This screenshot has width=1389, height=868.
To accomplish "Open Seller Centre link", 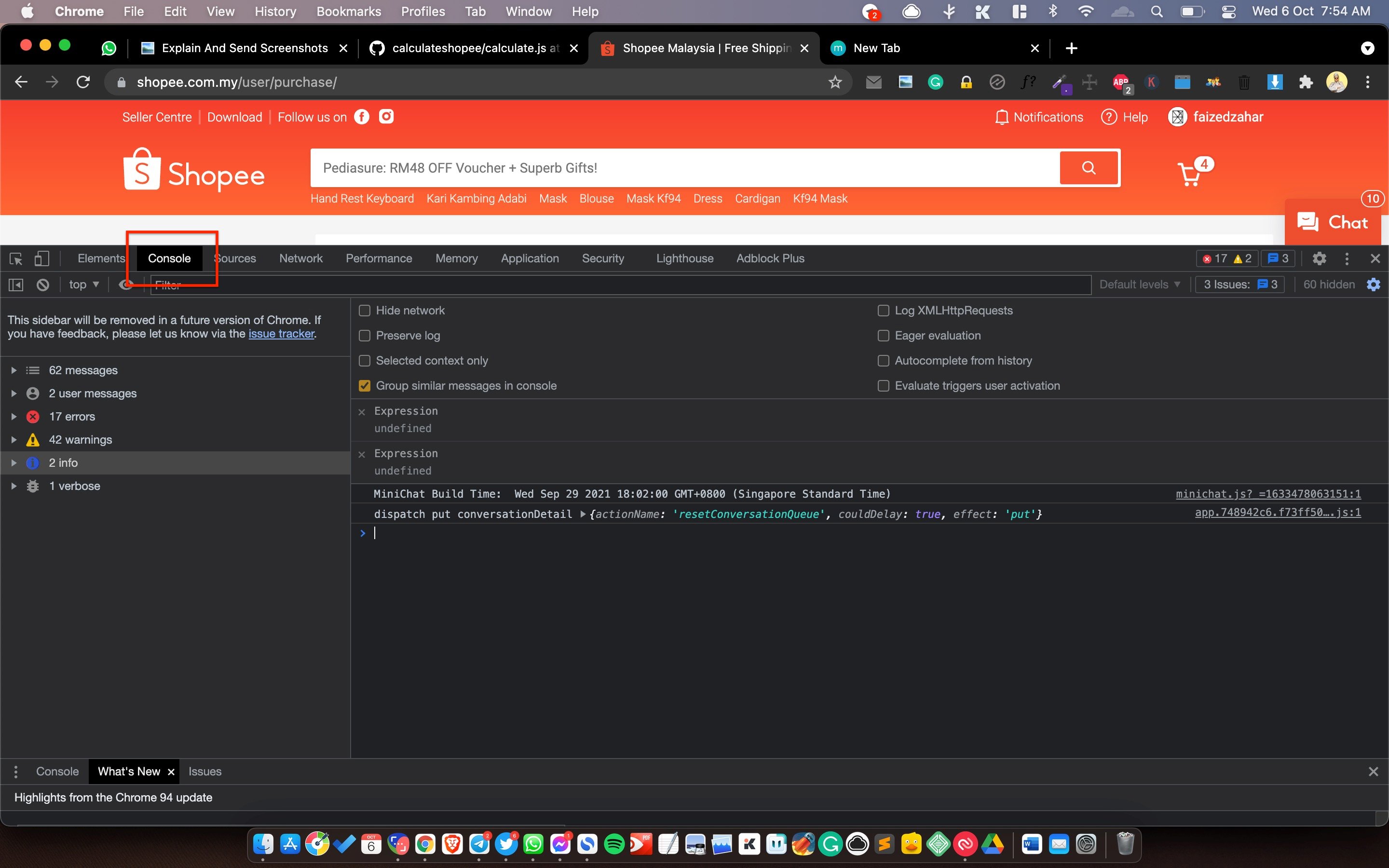I will [x=157, y=117].
